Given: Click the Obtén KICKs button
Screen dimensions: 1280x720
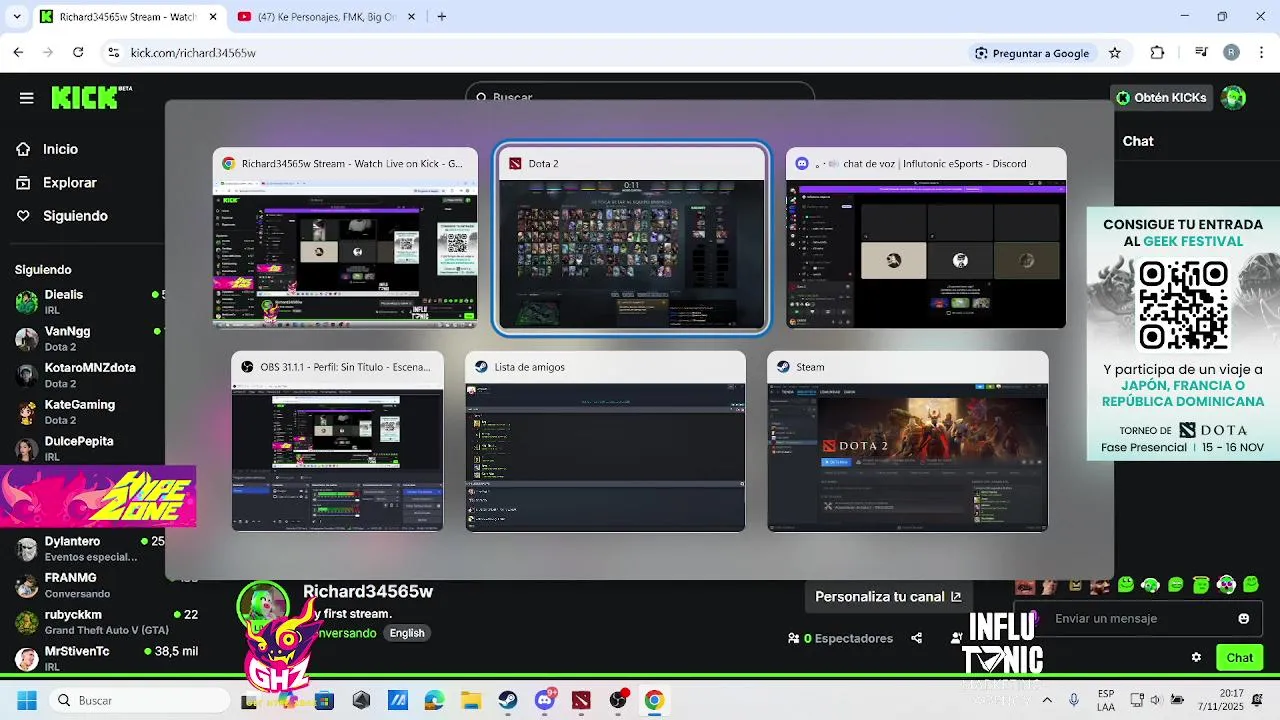Looking at the screenshot, I should point(1161,97).
